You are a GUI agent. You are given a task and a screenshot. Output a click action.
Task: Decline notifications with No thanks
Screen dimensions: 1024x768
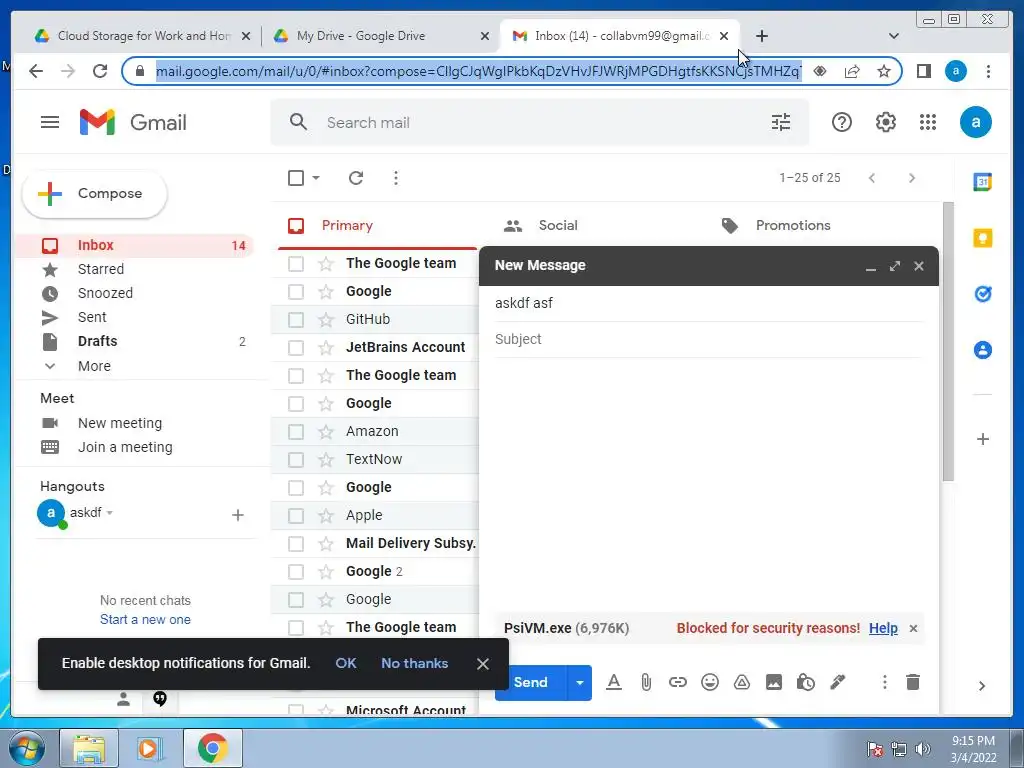click(x=414, y=664)
